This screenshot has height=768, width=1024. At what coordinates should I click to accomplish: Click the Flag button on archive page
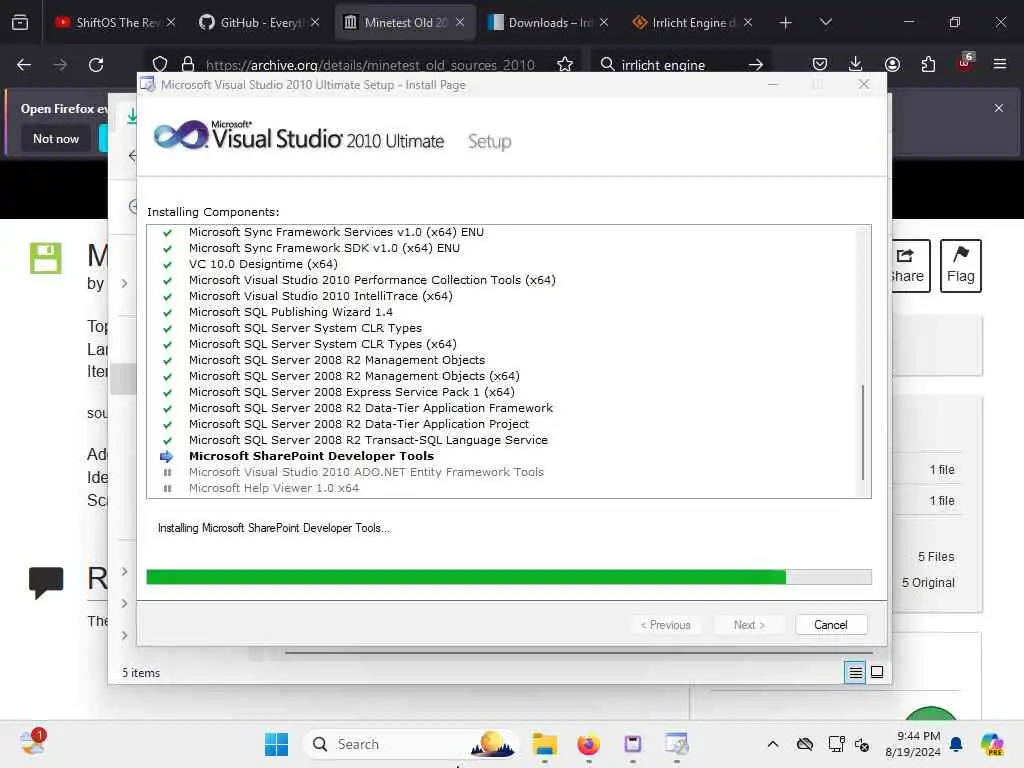961,265
